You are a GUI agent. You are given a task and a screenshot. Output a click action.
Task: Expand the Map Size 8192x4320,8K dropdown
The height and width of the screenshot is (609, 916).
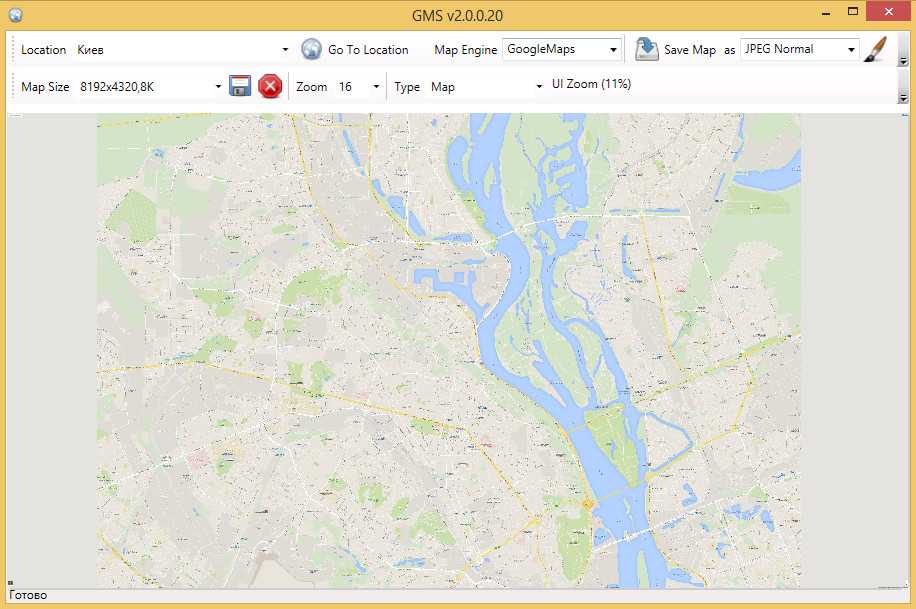tap(218, 86)
